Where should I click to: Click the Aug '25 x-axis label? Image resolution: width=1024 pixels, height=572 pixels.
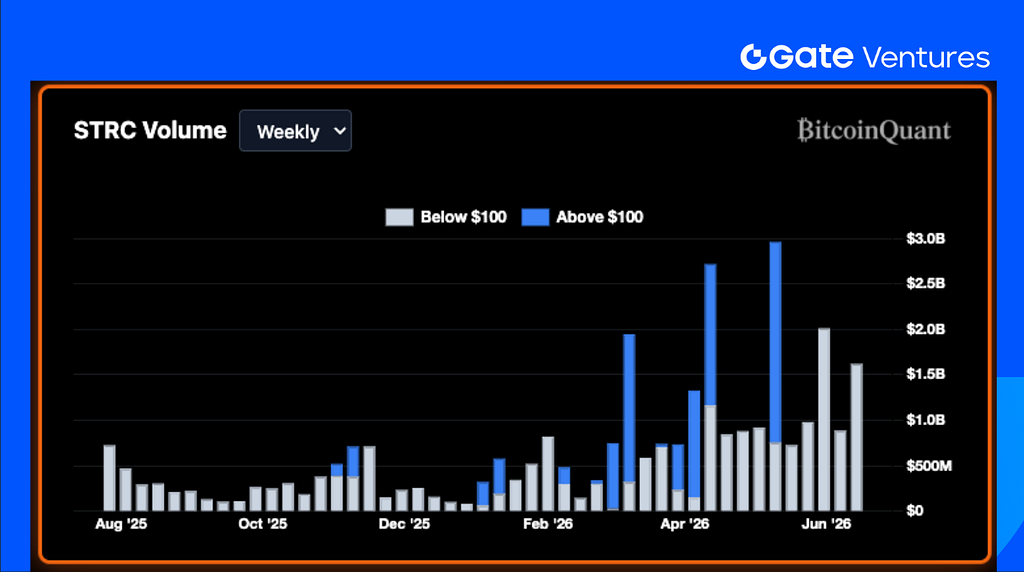point(121,524)
